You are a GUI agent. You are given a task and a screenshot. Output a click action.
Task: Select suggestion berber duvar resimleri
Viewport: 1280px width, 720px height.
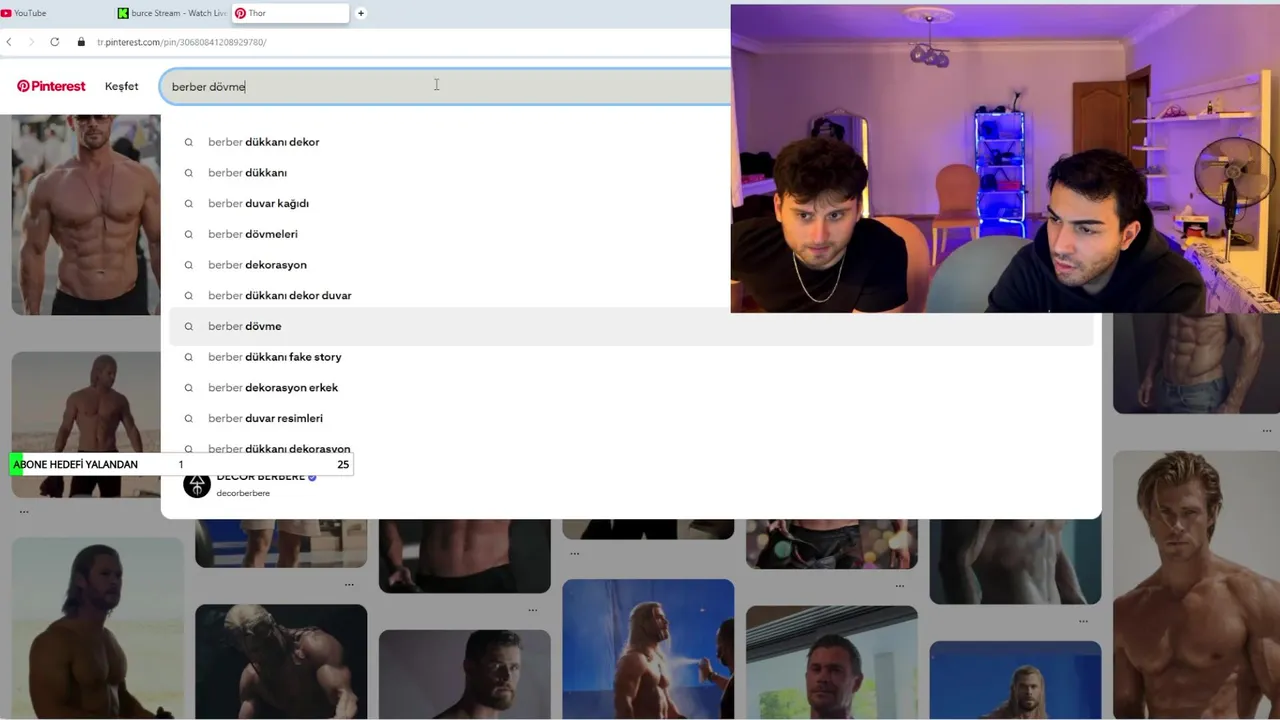(631, 418)
